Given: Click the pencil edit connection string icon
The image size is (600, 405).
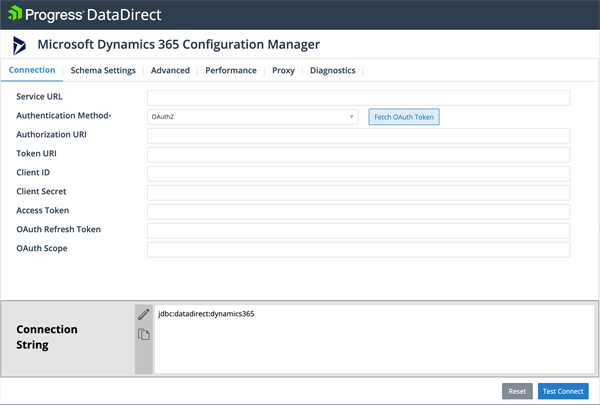Looking at the screenshot, I should pos(143,314).
